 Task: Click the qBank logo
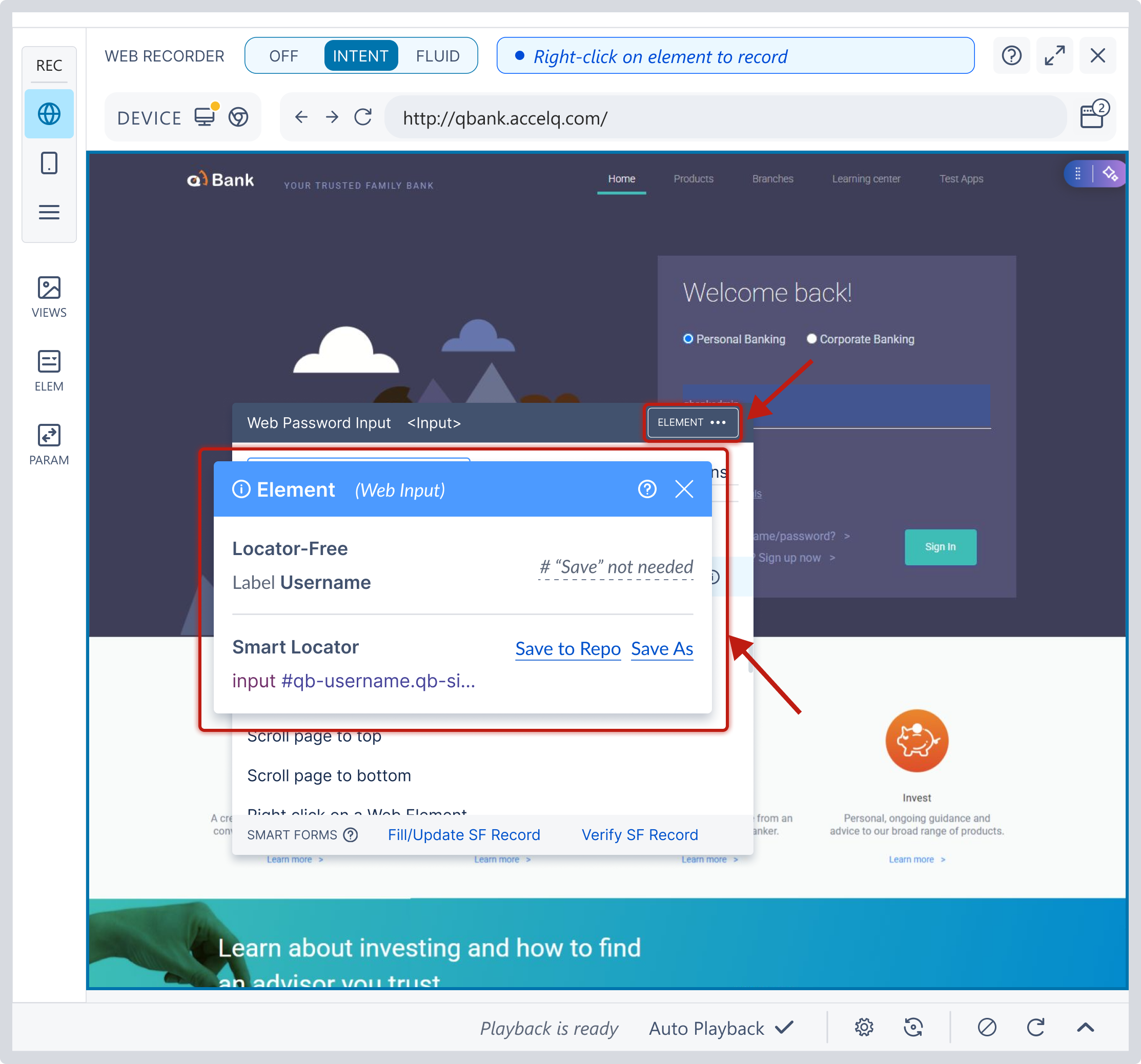pyautogui.click(x=220, y=179)
